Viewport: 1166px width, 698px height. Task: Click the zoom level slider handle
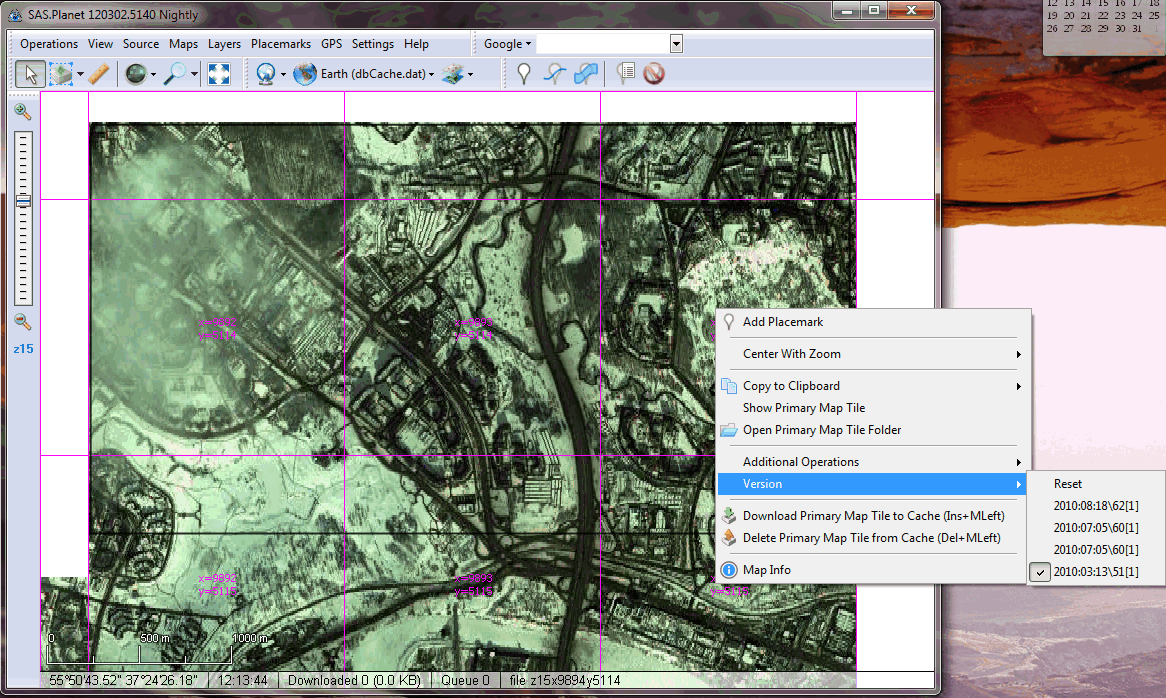[x=23, y=201]
